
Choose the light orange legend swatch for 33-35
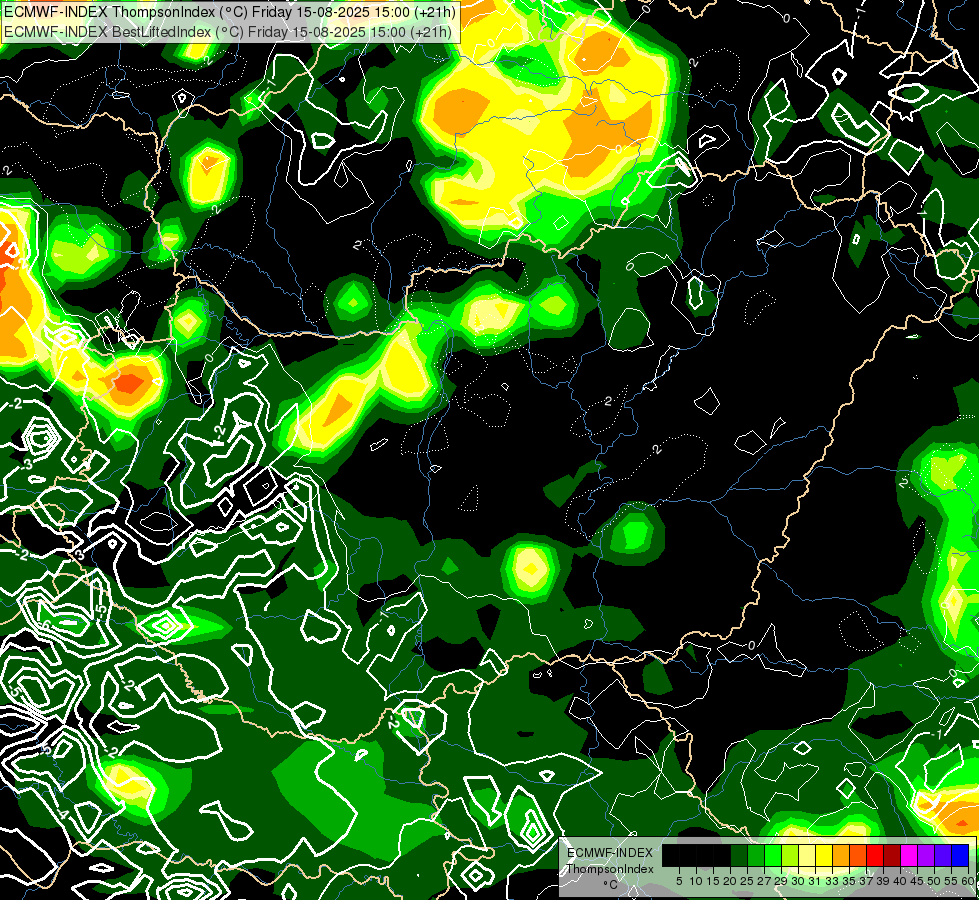point(841,855)
